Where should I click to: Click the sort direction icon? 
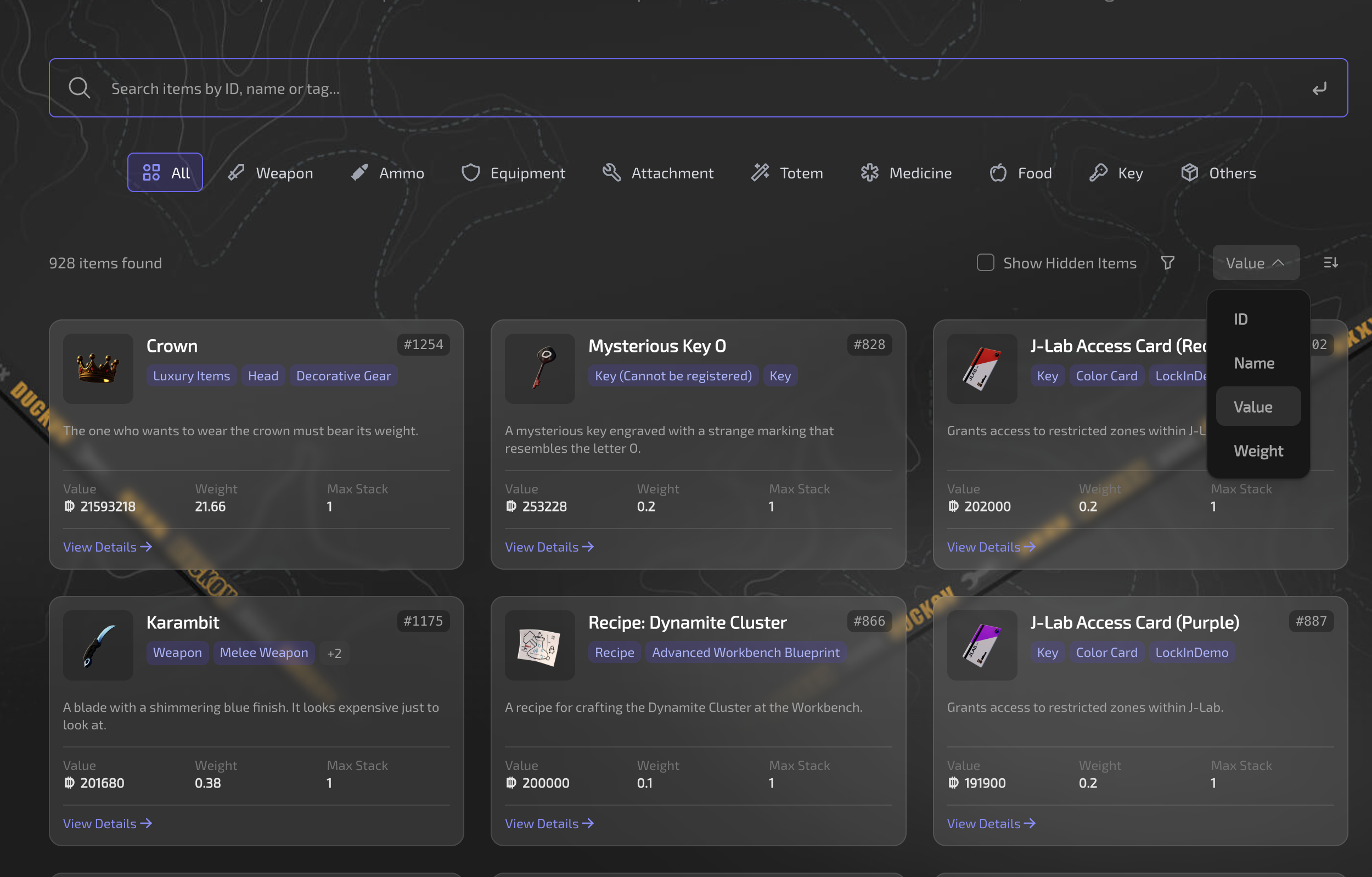1331,263
